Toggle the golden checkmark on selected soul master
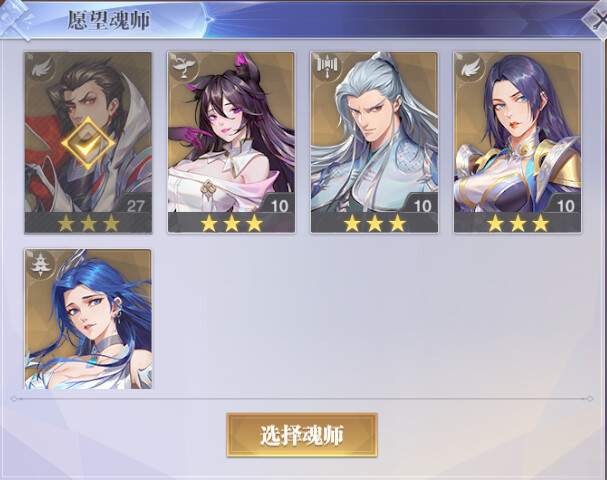The height and width of the screenshot is (480, 607). tap(88, 144)
